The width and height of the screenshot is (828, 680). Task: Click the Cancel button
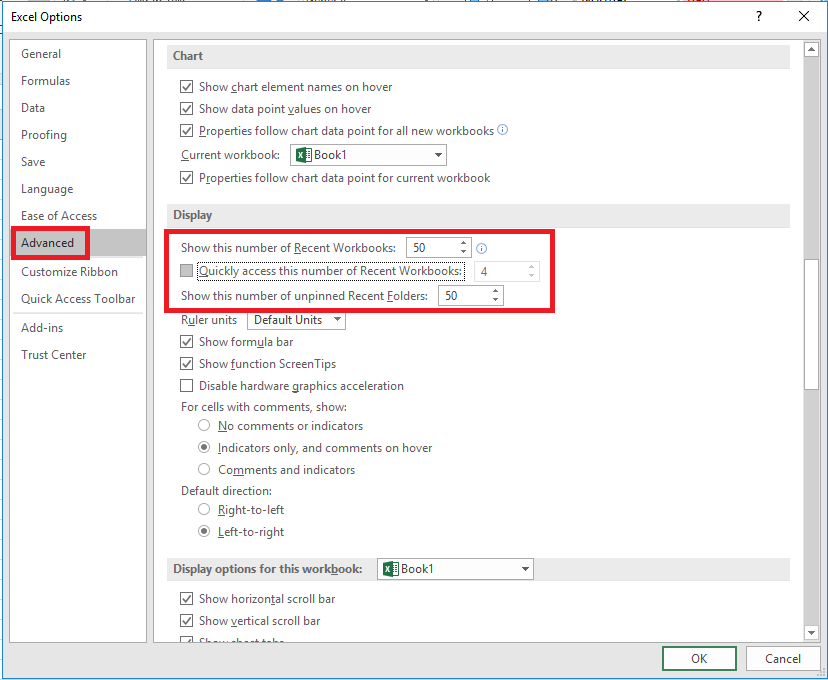[782, 658]
